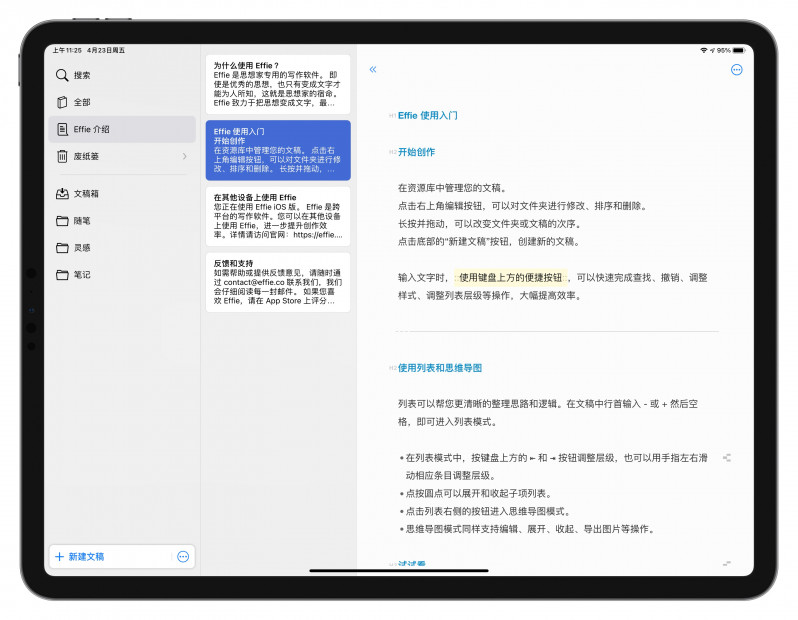798x620 pixels.
Task: Expand the 废纸篓 chevron arrow
Action: [x=184, y=156]
